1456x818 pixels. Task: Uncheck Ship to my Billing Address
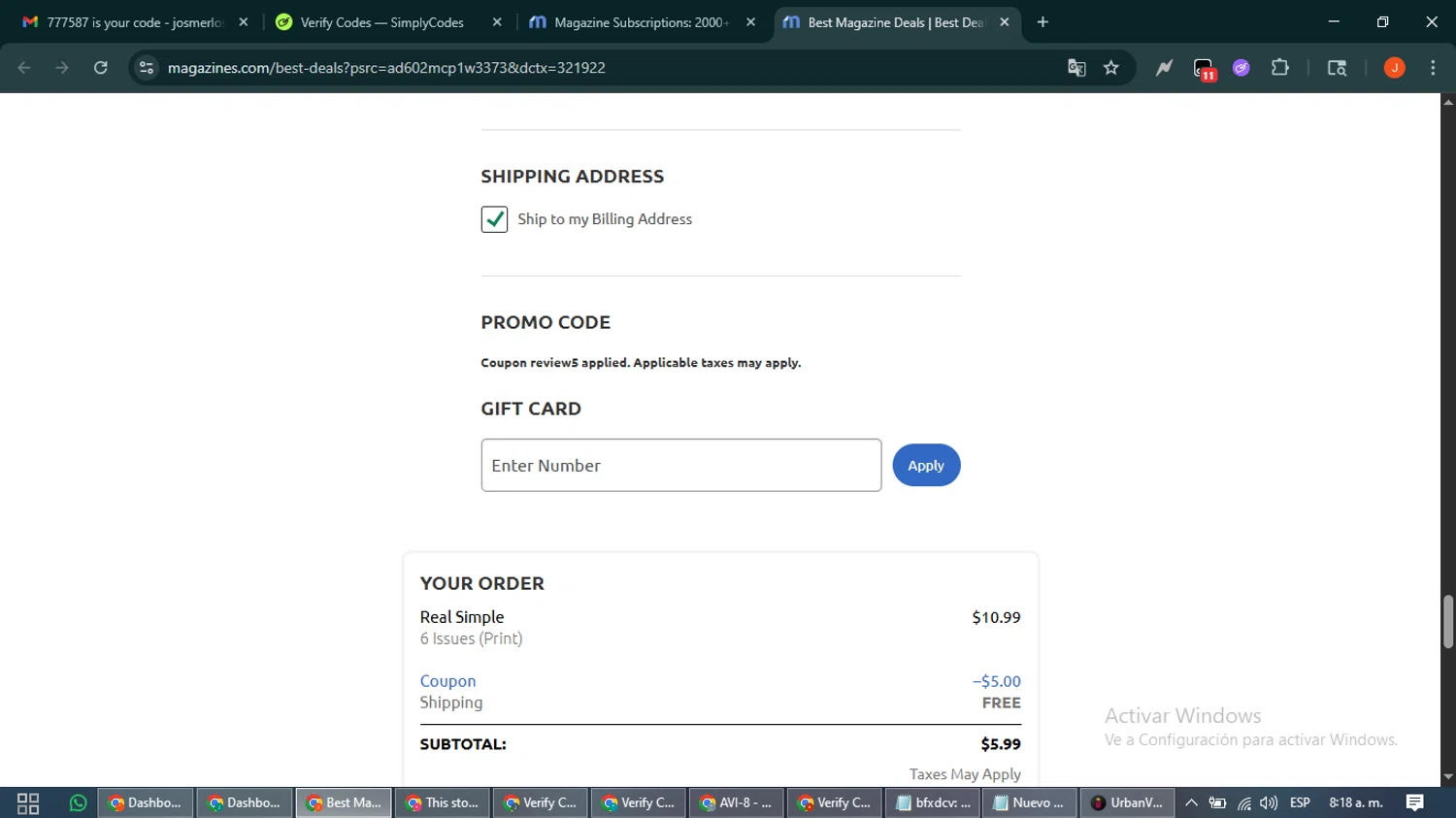(494, 219)
